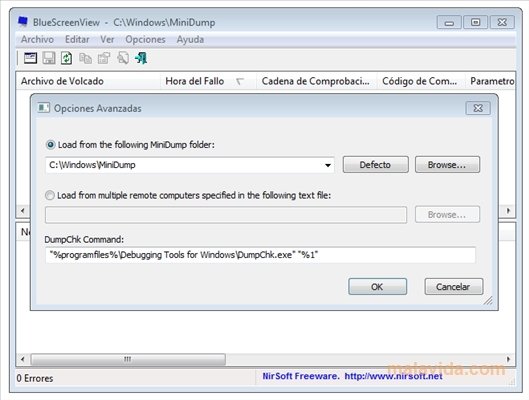Click the Copy selected items toolbar icon
Viewport: 529px width, 400px height.
(x=85, y=58)
